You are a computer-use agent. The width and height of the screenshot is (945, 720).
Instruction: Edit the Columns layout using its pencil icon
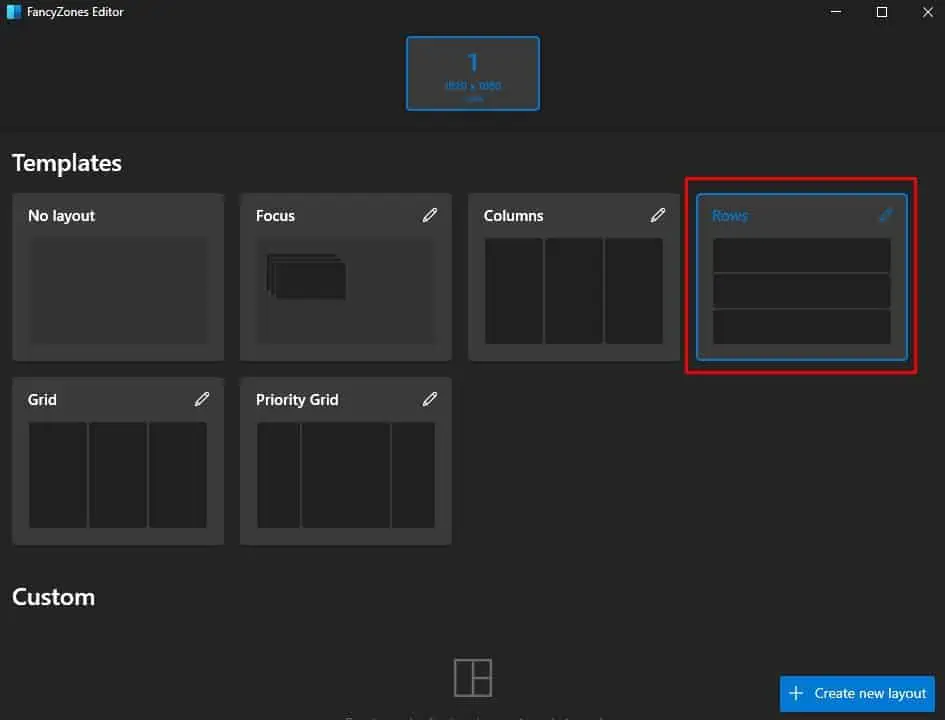pos(658,215)
